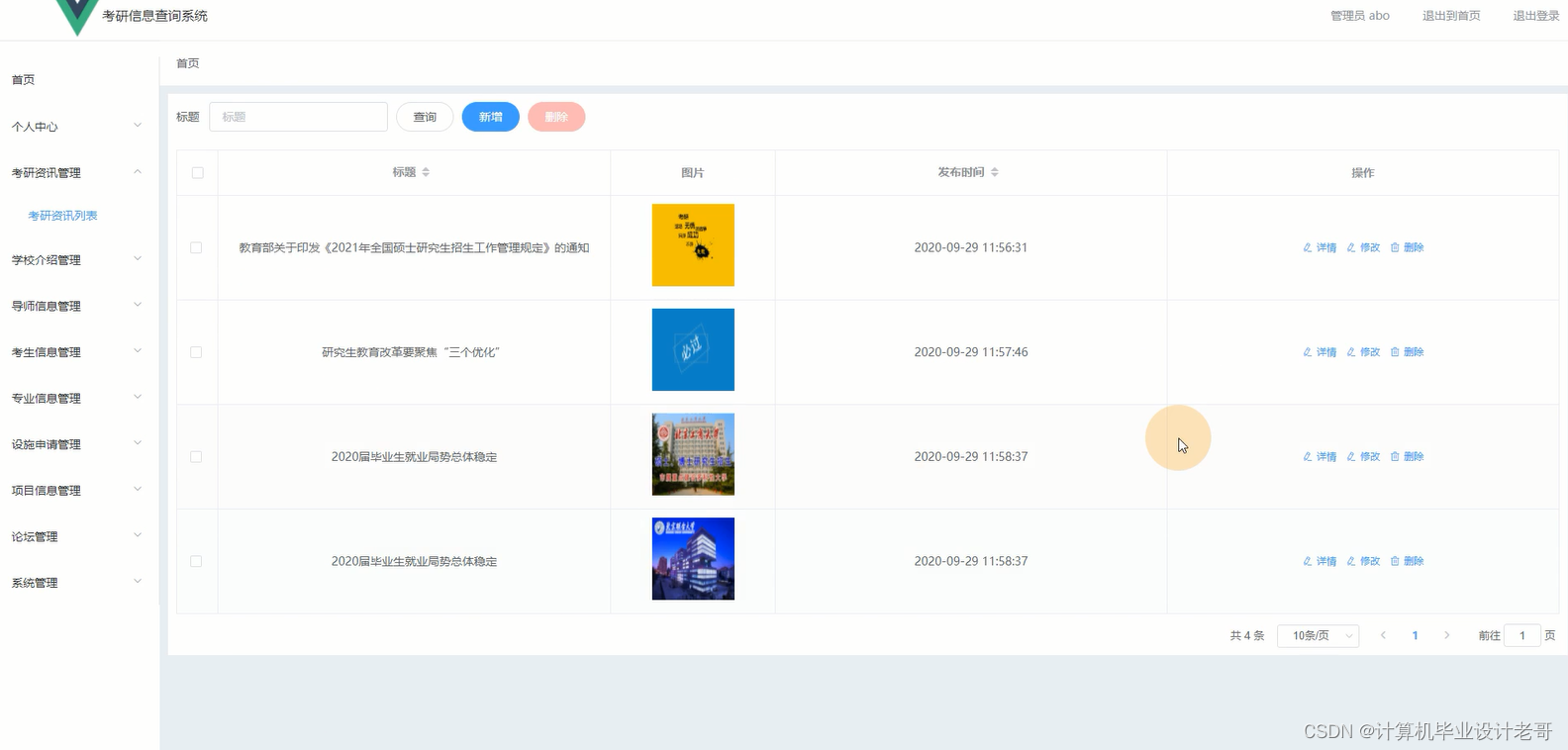Click 管理员 abo user label
1568x750 pixels.
(1360, 16)
